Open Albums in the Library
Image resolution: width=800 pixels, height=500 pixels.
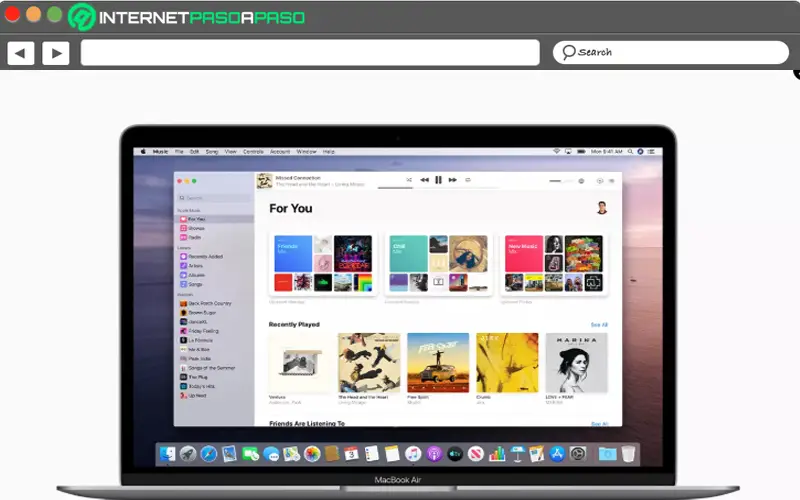pos(192,275)
